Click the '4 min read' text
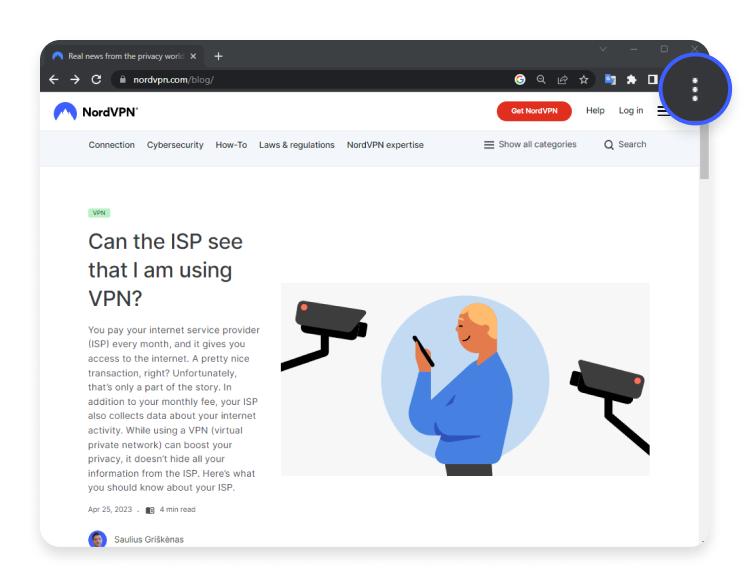This screenshot has height=587, width=750. point(177,509)
